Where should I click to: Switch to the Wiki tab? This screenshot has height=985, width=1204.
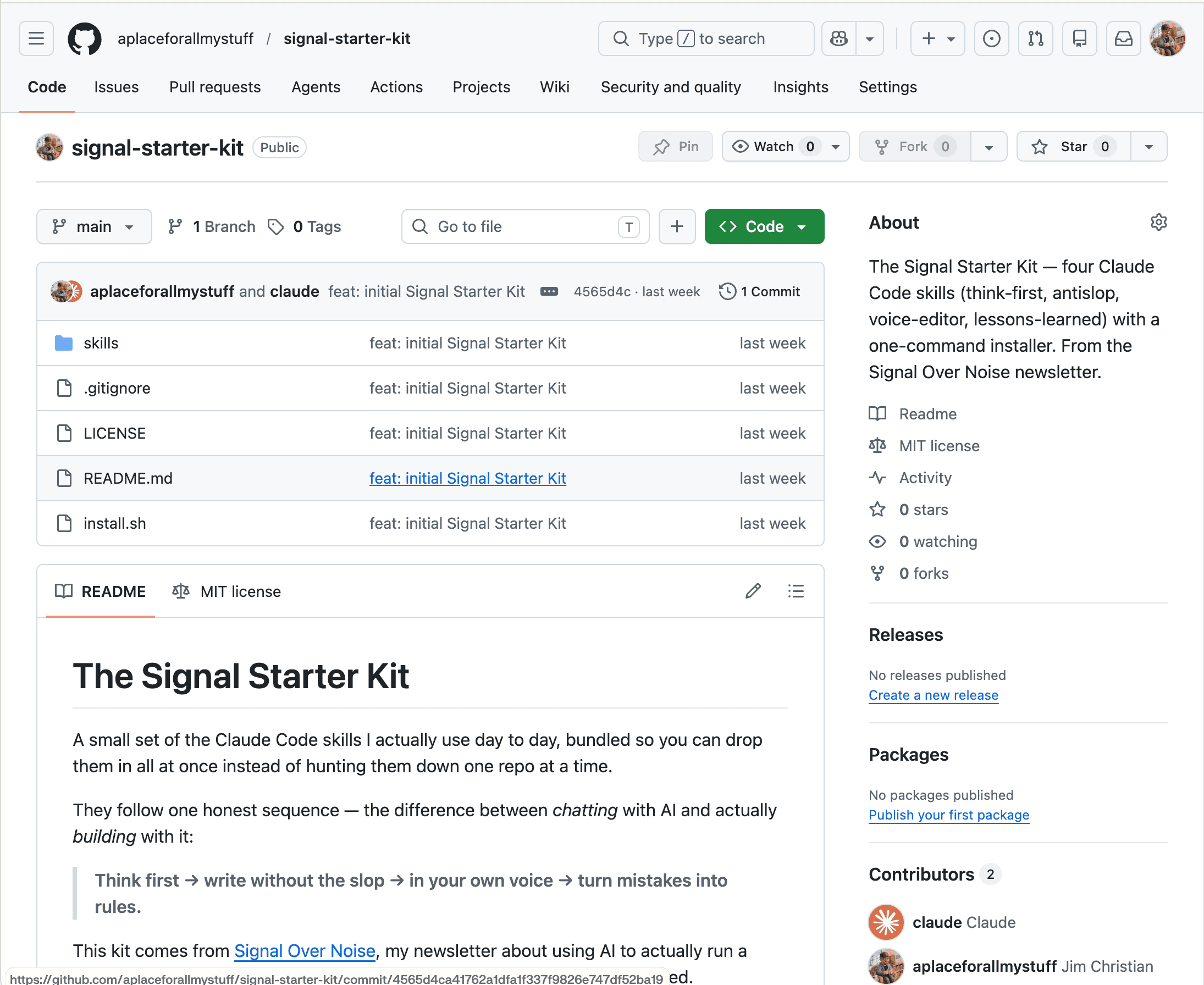(x=554, y=87)
